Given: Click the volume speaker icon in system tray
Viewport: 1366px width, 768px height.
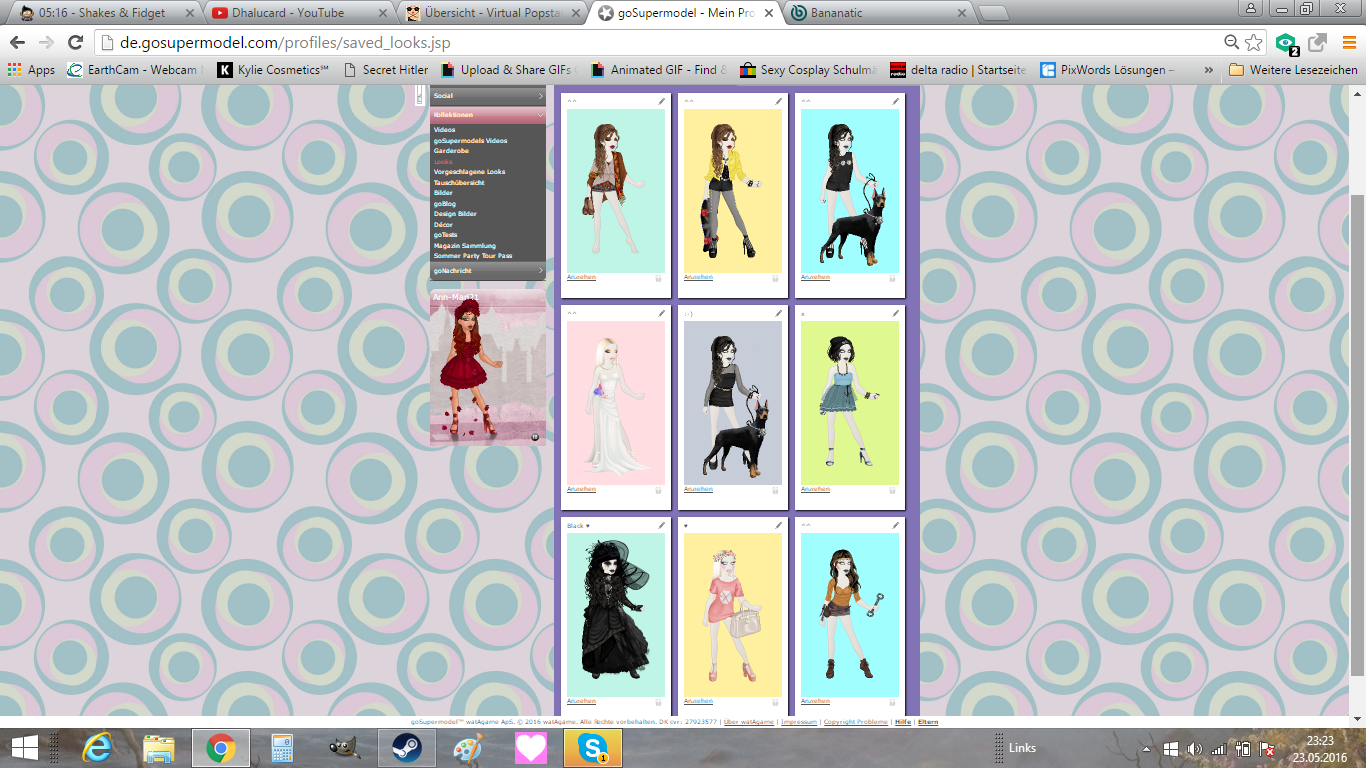Looking at the screenshot, I should click(x=1194, y=749).
